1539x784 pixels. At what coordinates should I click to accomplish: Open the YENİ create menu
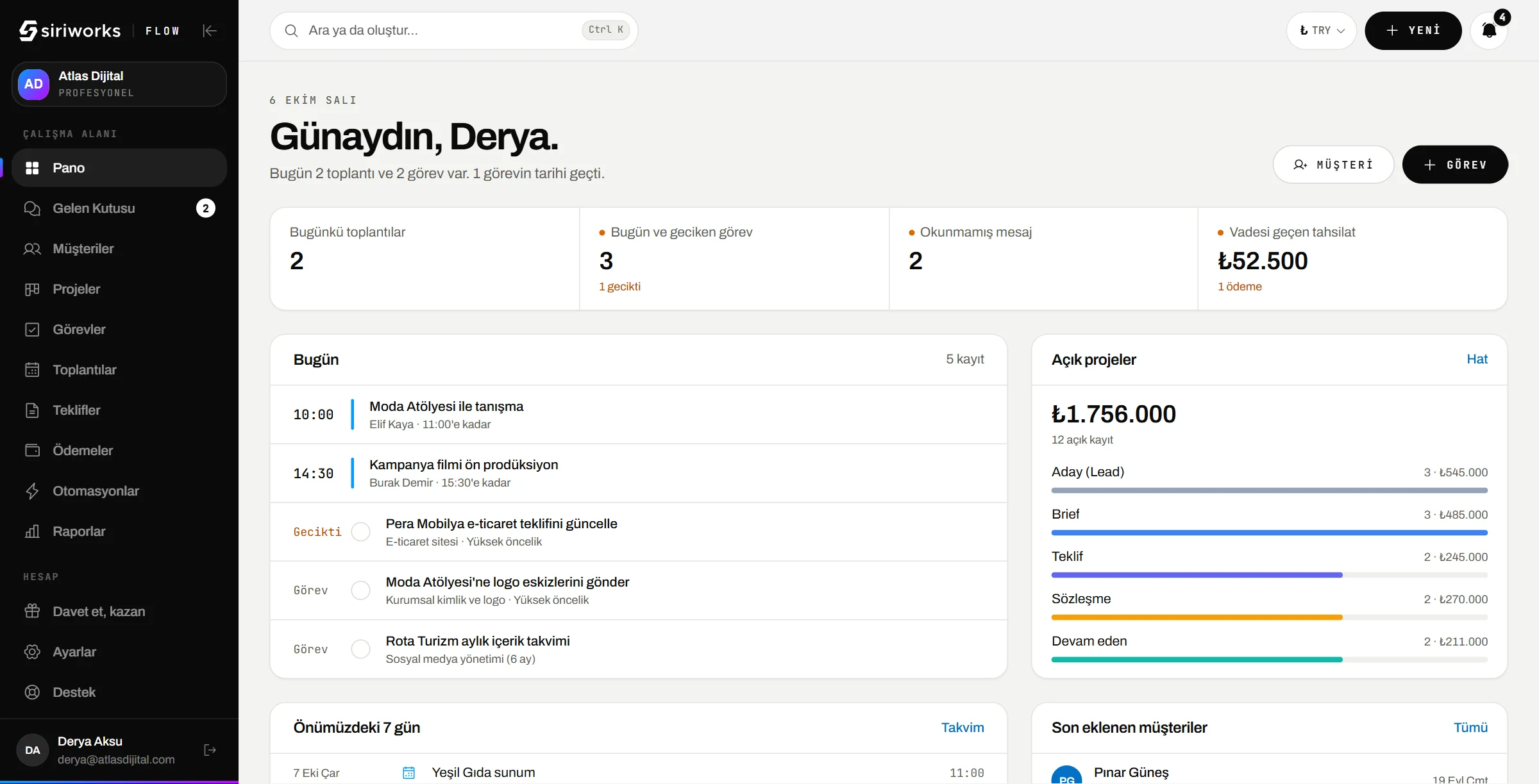1413,31
